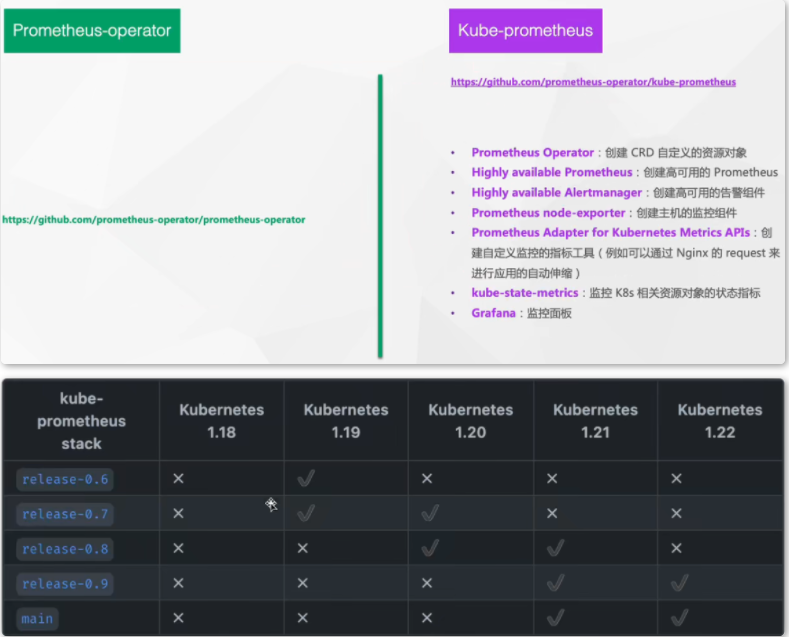
Task: Click the Grafana bullet heading
Action: pos(494,313)
